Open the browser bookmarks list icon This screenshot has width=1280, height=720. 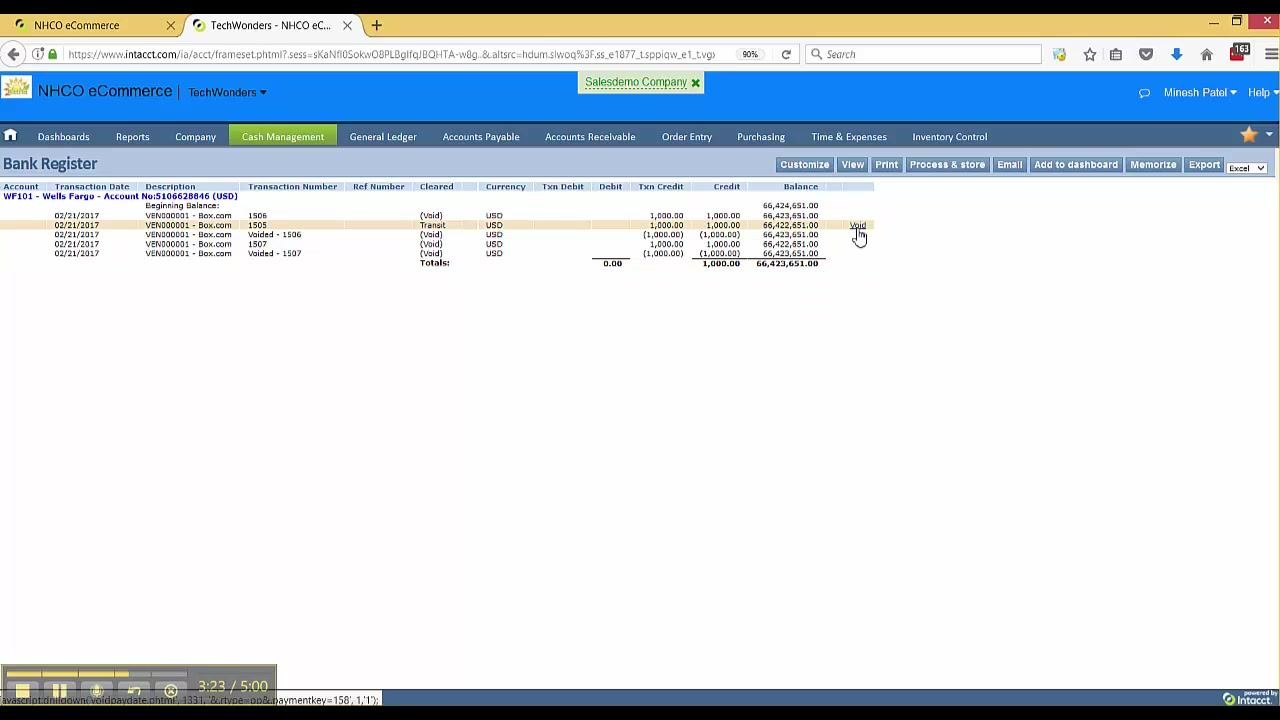pos(1116,54)
